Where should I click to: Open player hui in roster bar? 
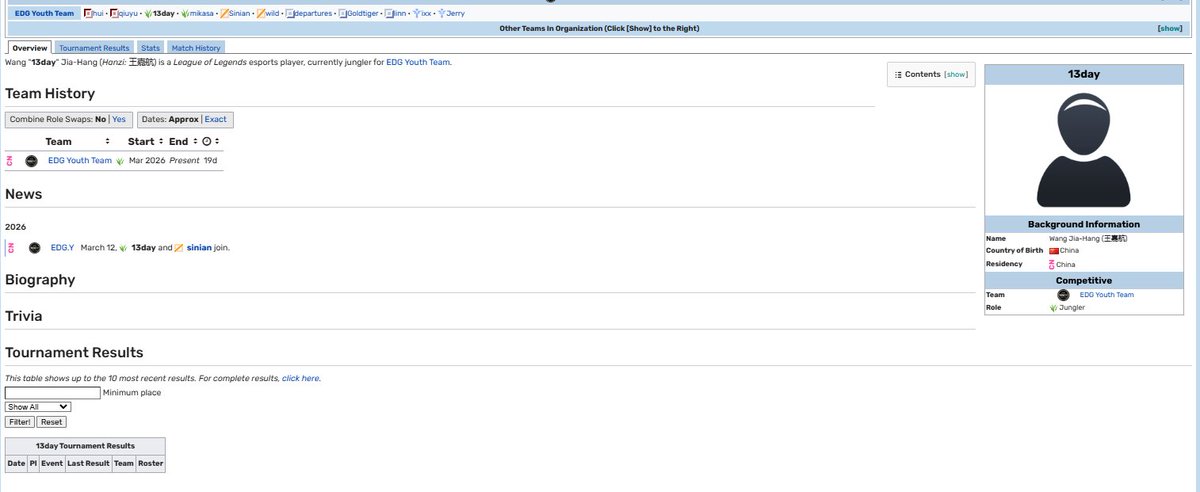(98, 13)
